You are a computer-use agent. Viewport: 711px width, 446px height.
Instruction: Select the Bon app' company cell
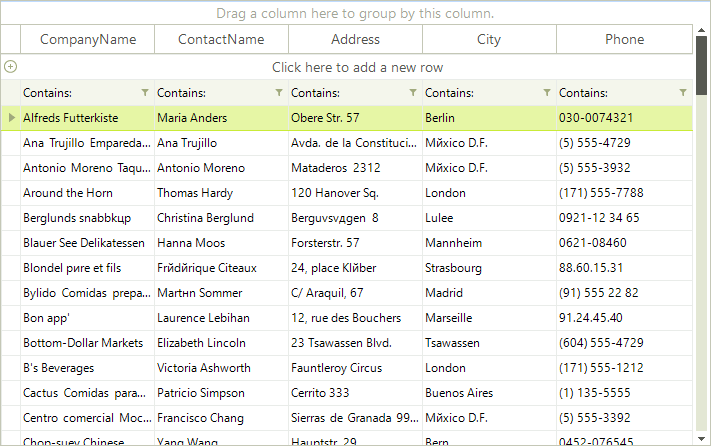pos(88,318)
